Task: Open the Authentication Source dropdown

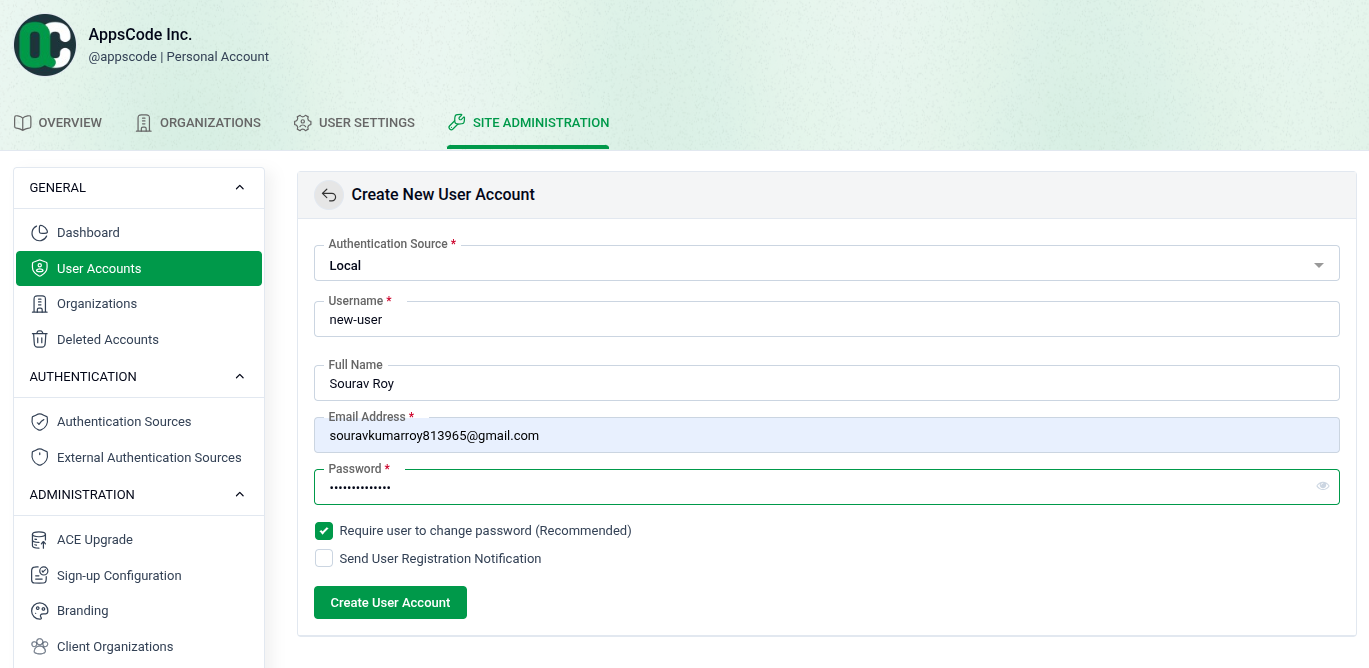Action: click(1318, 263)
